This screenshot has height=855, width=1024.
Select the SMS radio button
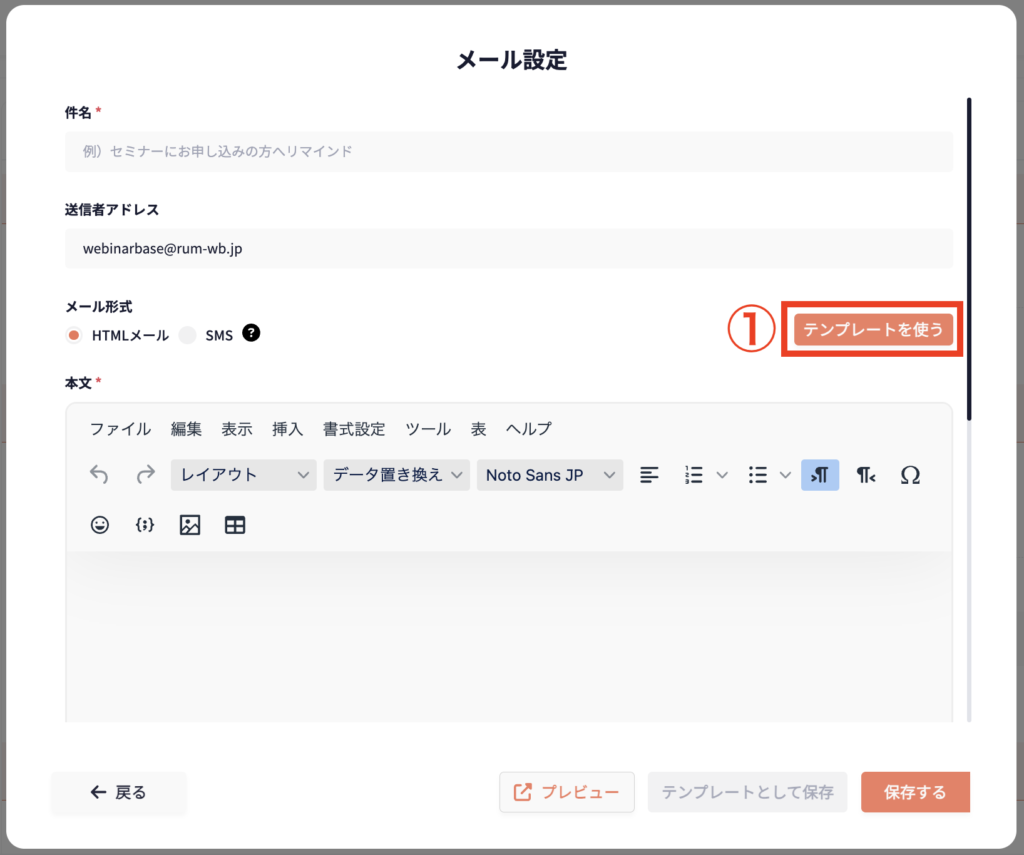click(187, 336)
